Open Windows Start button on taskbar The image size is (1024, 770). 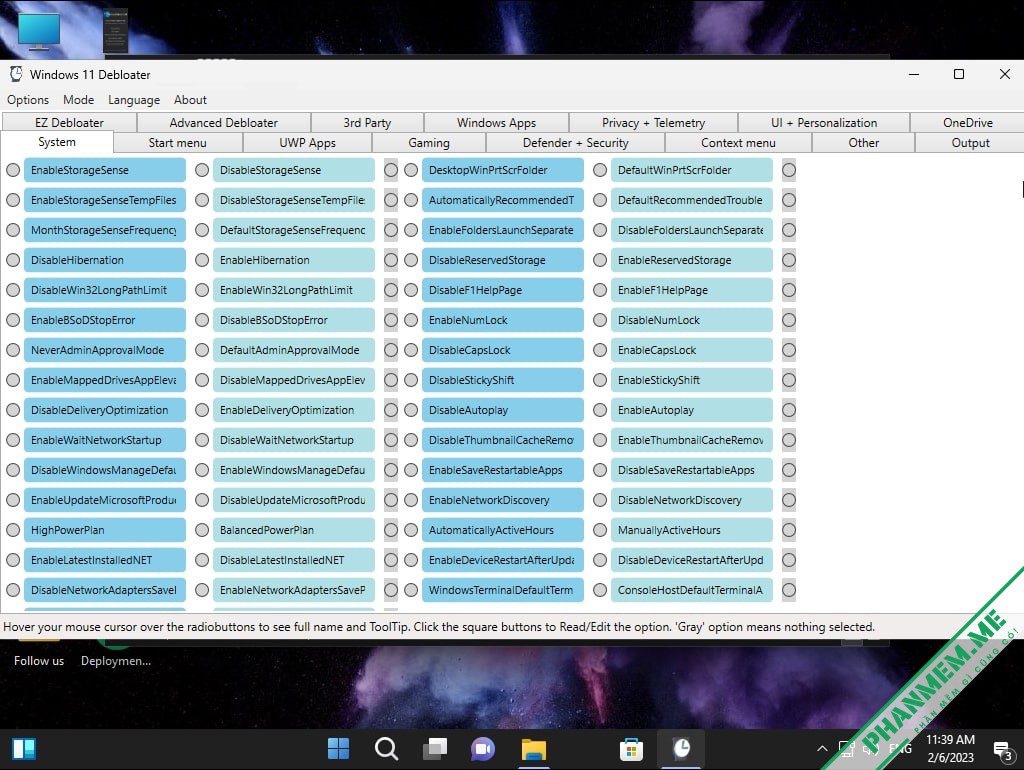338,748
